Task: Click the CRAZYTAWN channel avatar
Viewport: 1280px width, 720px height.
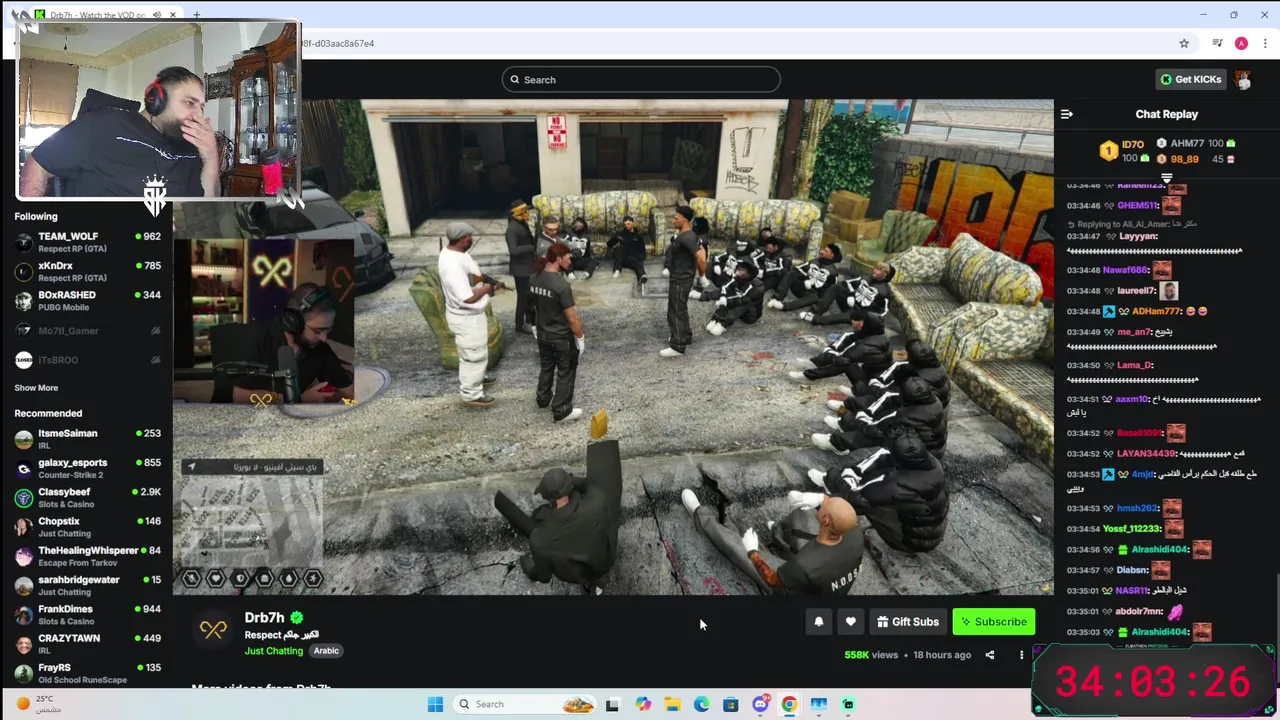Action: [24, 644]
